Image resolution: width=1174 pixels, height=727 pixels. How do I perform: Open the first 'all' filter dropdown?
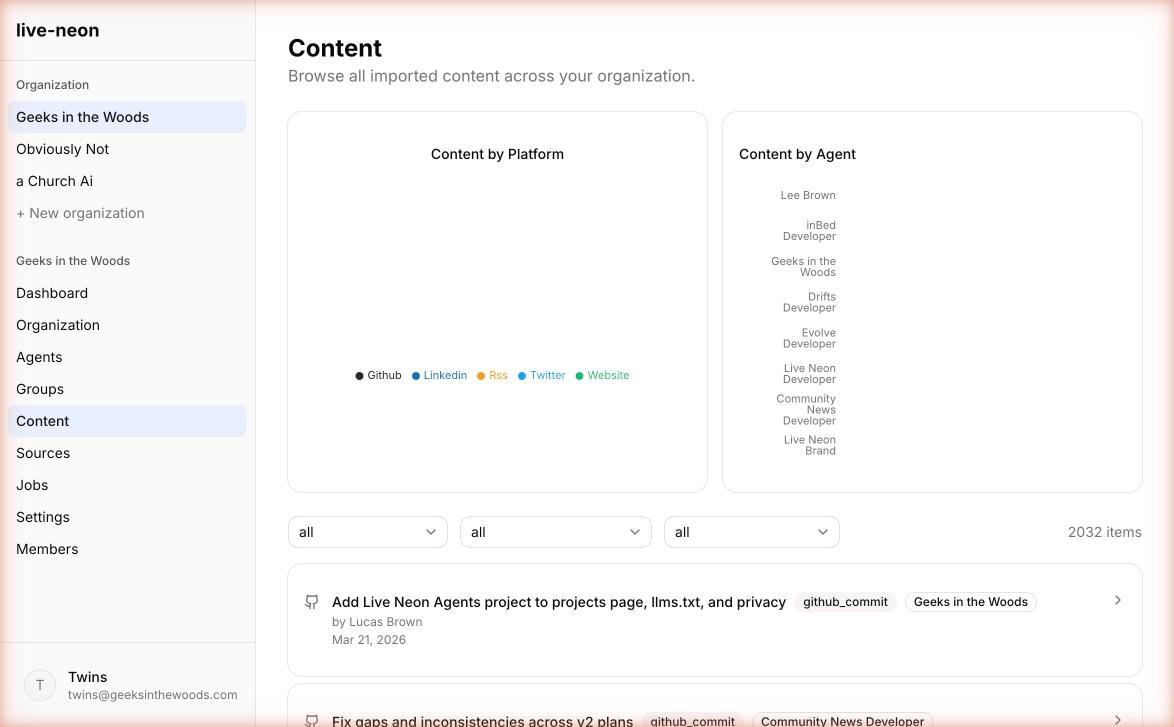[367, 532]
